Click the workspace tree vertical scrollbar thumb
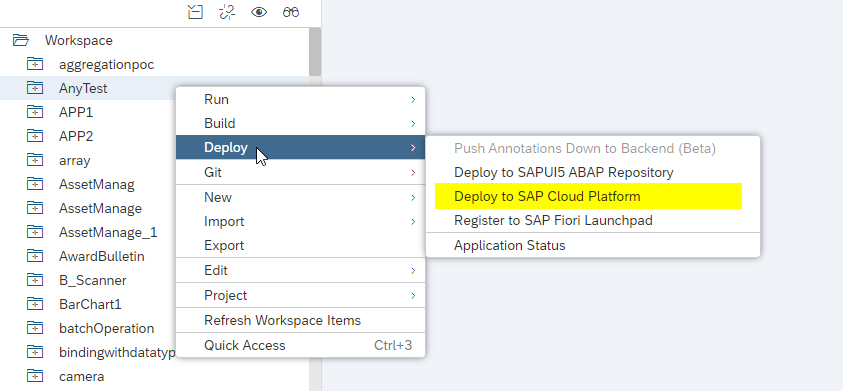This screenshot has height=391, width=843. 315,52
